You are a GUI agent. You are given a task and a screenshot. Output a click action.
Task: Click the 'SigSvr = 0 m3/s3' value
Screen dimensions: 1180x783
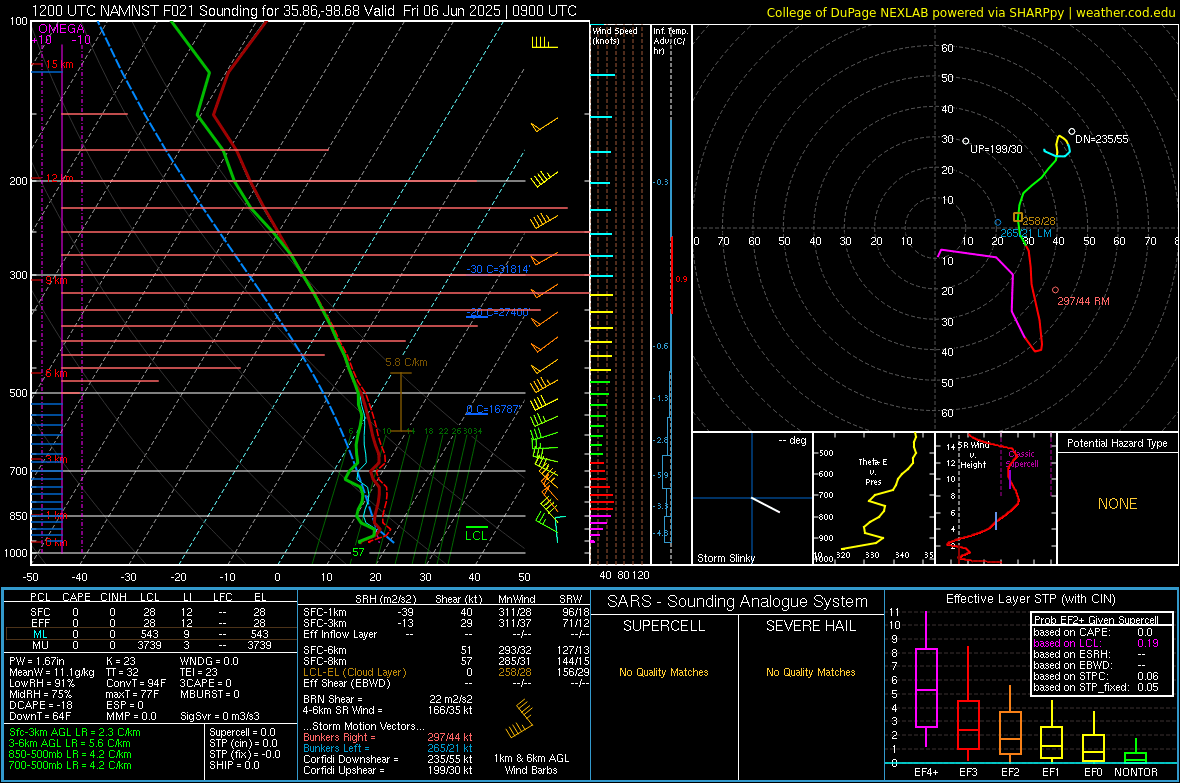pos(220,717)
